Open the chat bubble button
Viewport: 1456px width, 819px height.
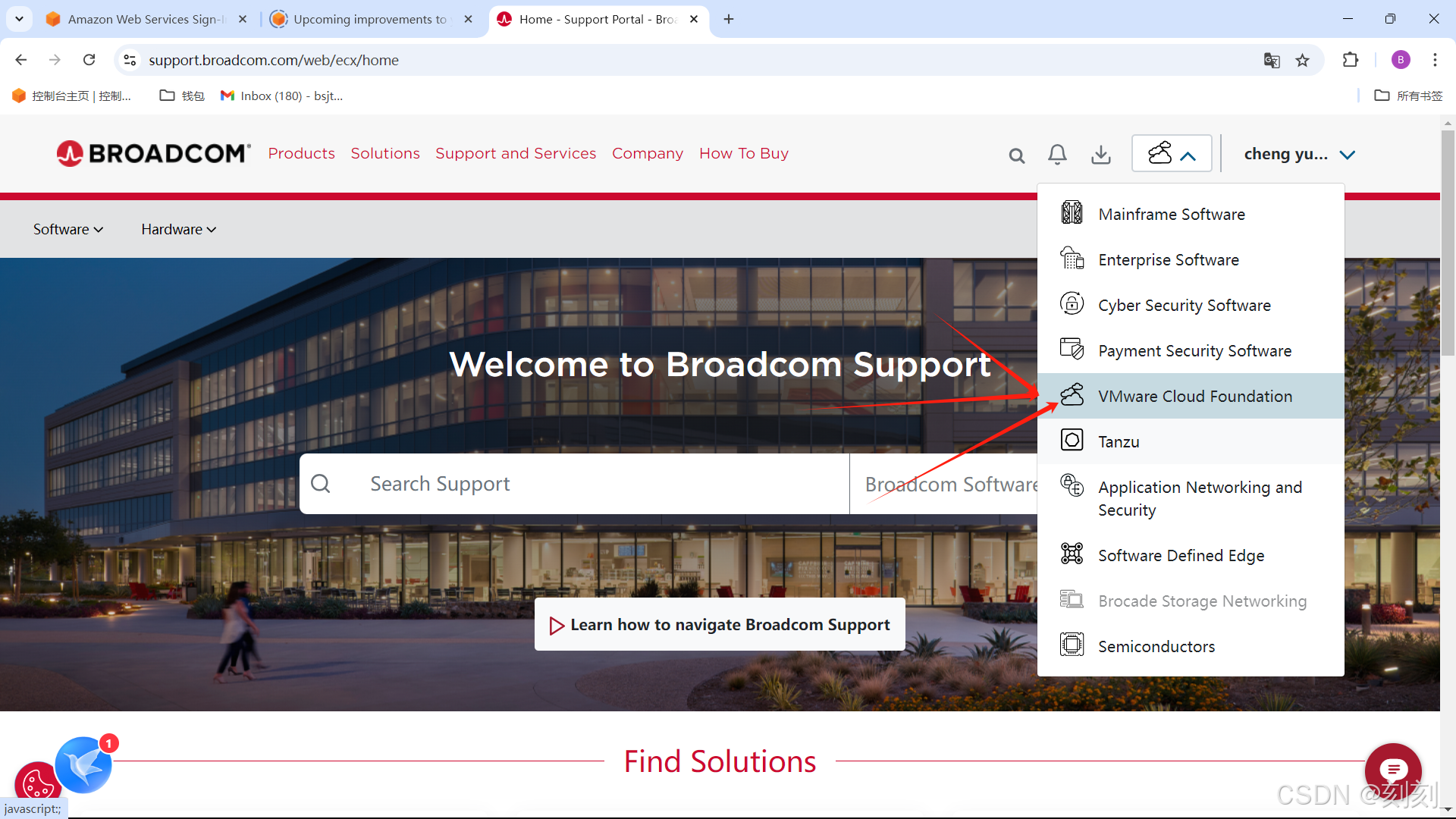point(1393,770)
